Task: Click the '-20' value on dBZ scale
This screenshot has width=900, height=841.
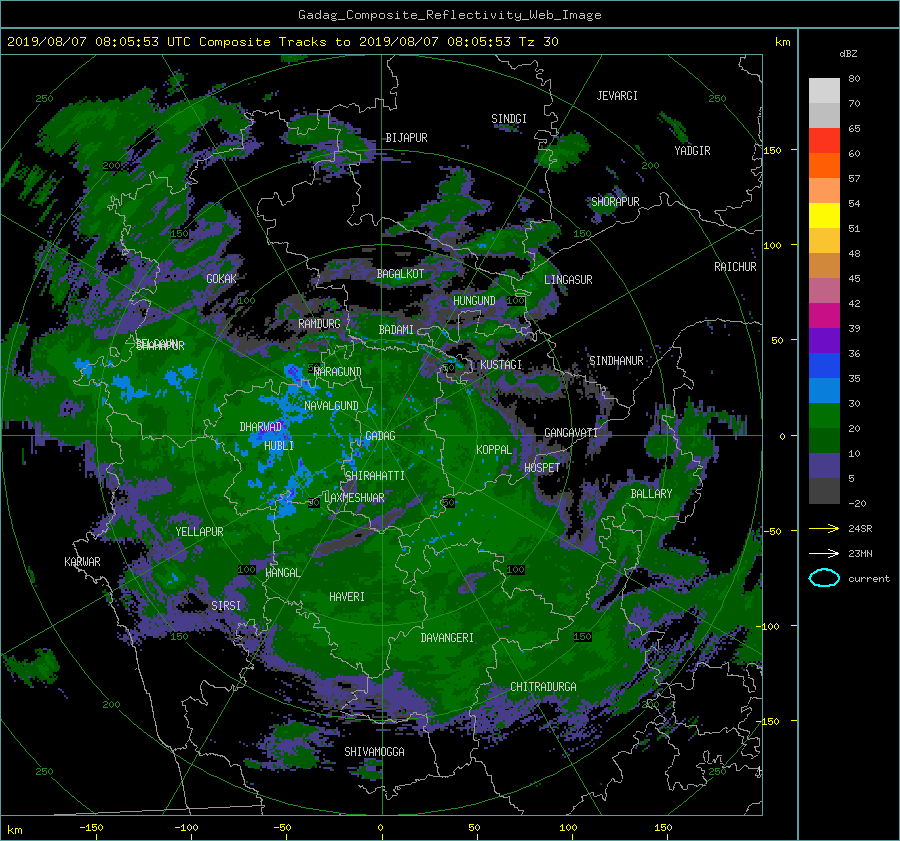Action: [x=857, y=503]
